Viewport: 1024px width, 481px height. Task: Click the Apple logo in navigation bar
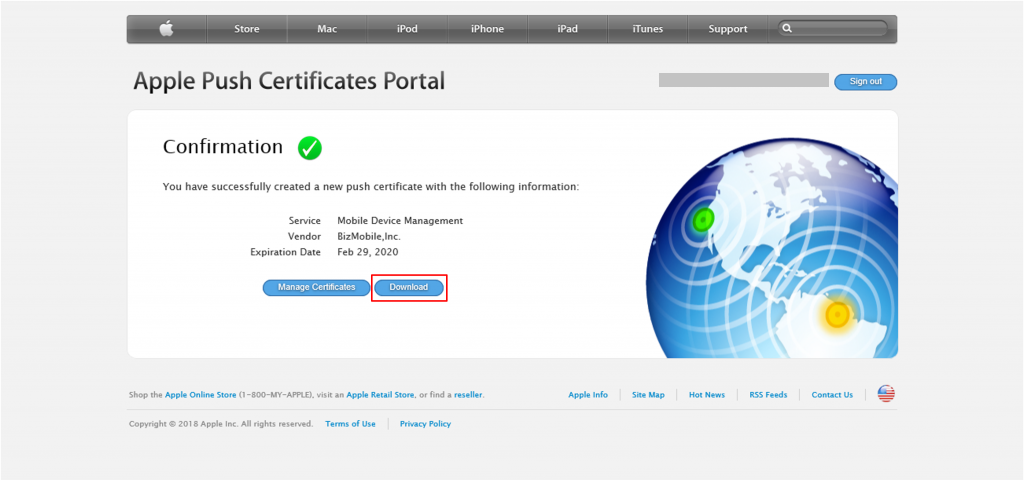pos(166,29)
